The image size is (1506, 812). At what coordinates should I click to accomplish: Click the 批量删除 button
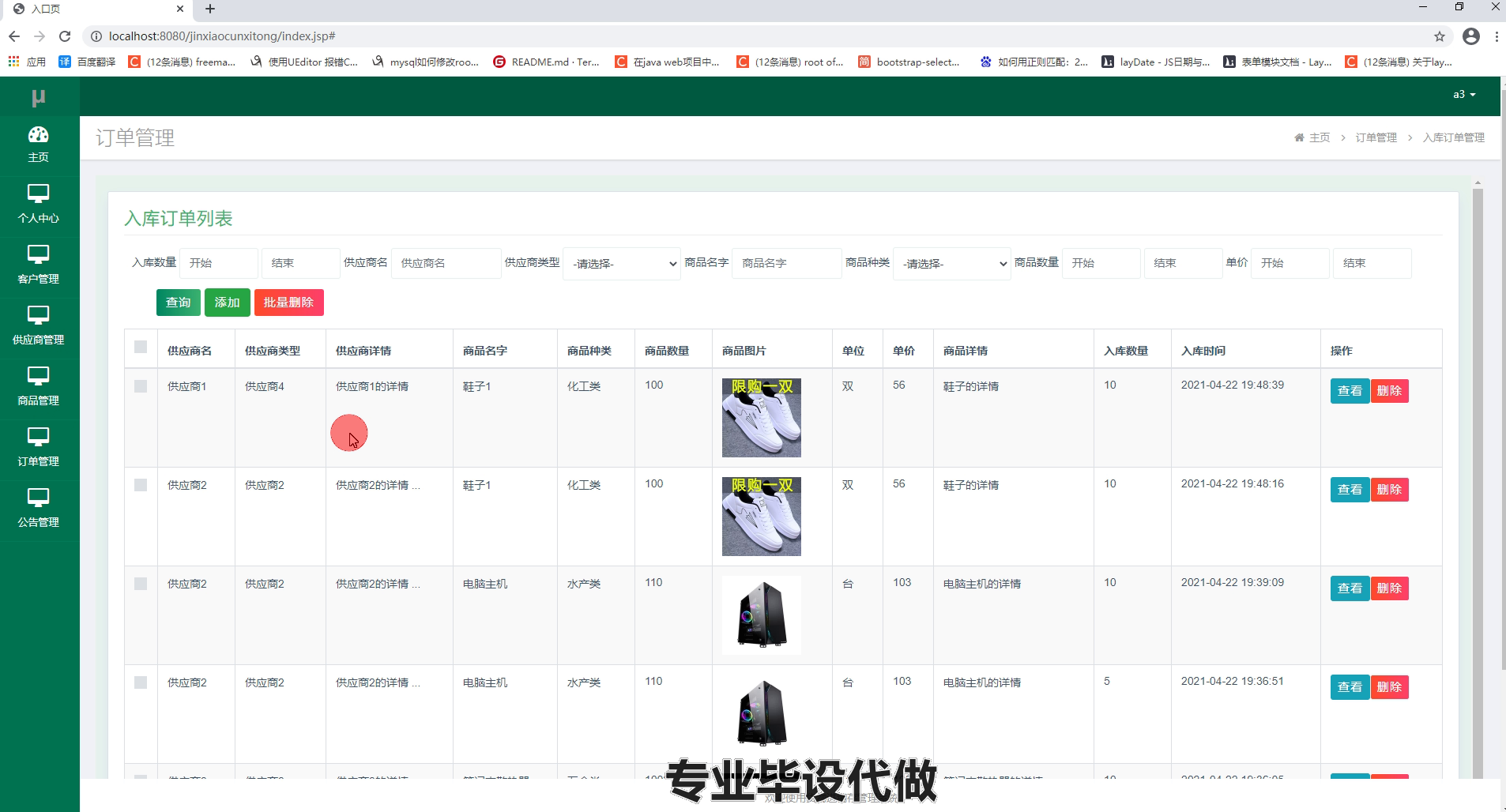click(289, 303)
